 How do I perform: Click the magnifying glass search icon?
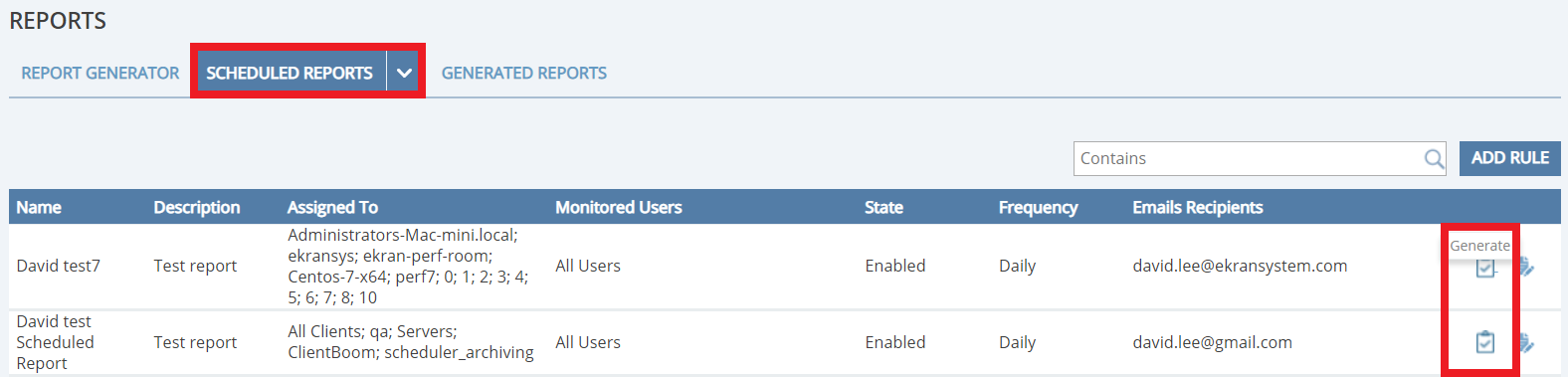tap(1434, 159)
